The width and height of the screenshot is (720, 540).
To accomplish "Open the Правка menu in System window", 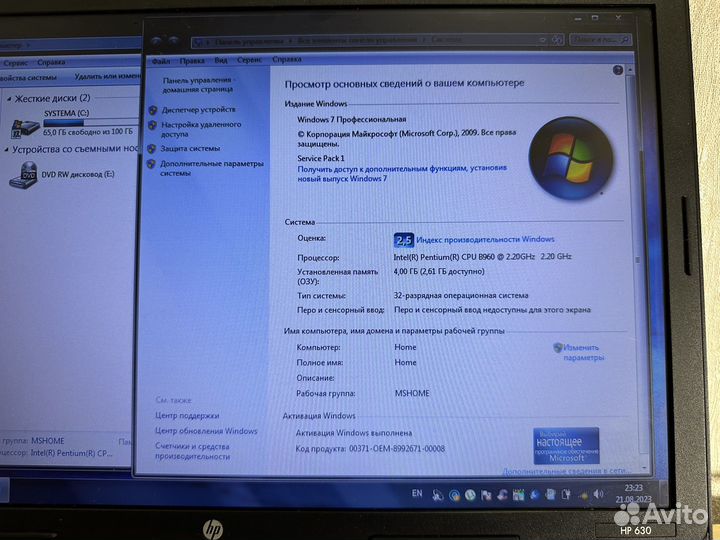I will pyautogui.click(x=192, y=61).
